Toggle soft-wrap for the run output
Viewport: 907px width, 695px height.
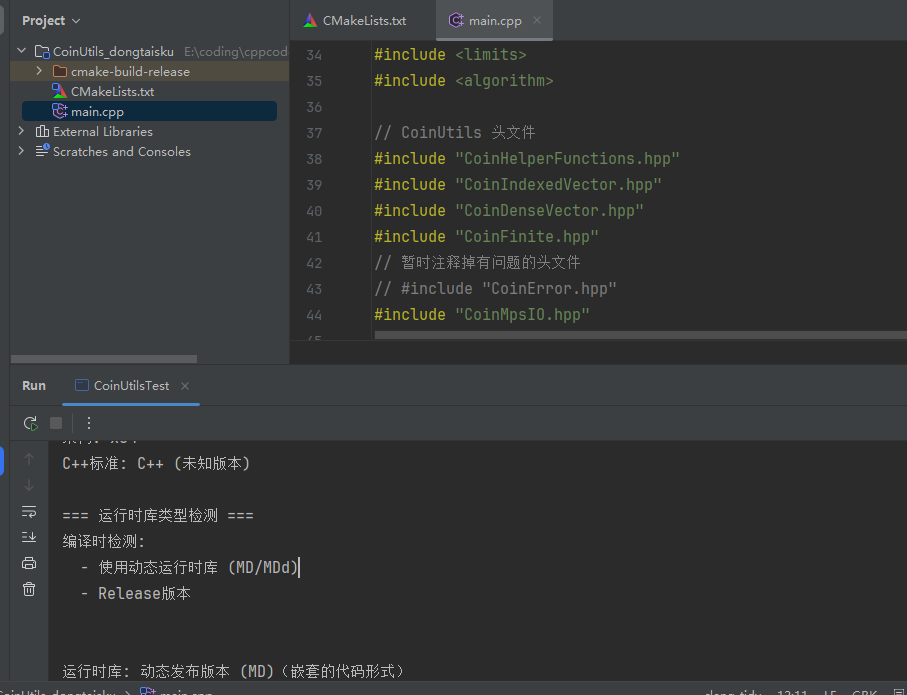coord(29,512)
